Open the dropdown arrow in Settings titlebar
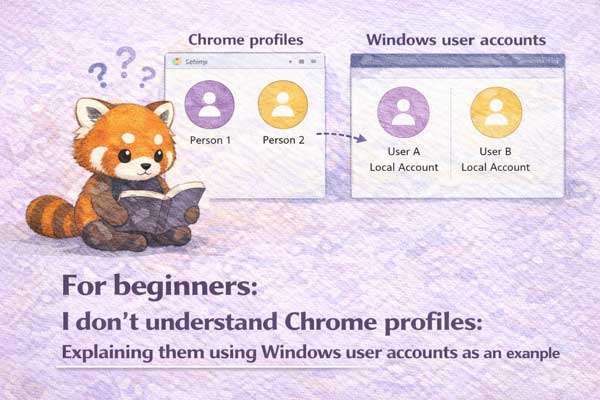The width and height of the screenshot is (600, 400). [x=290, y=61]
